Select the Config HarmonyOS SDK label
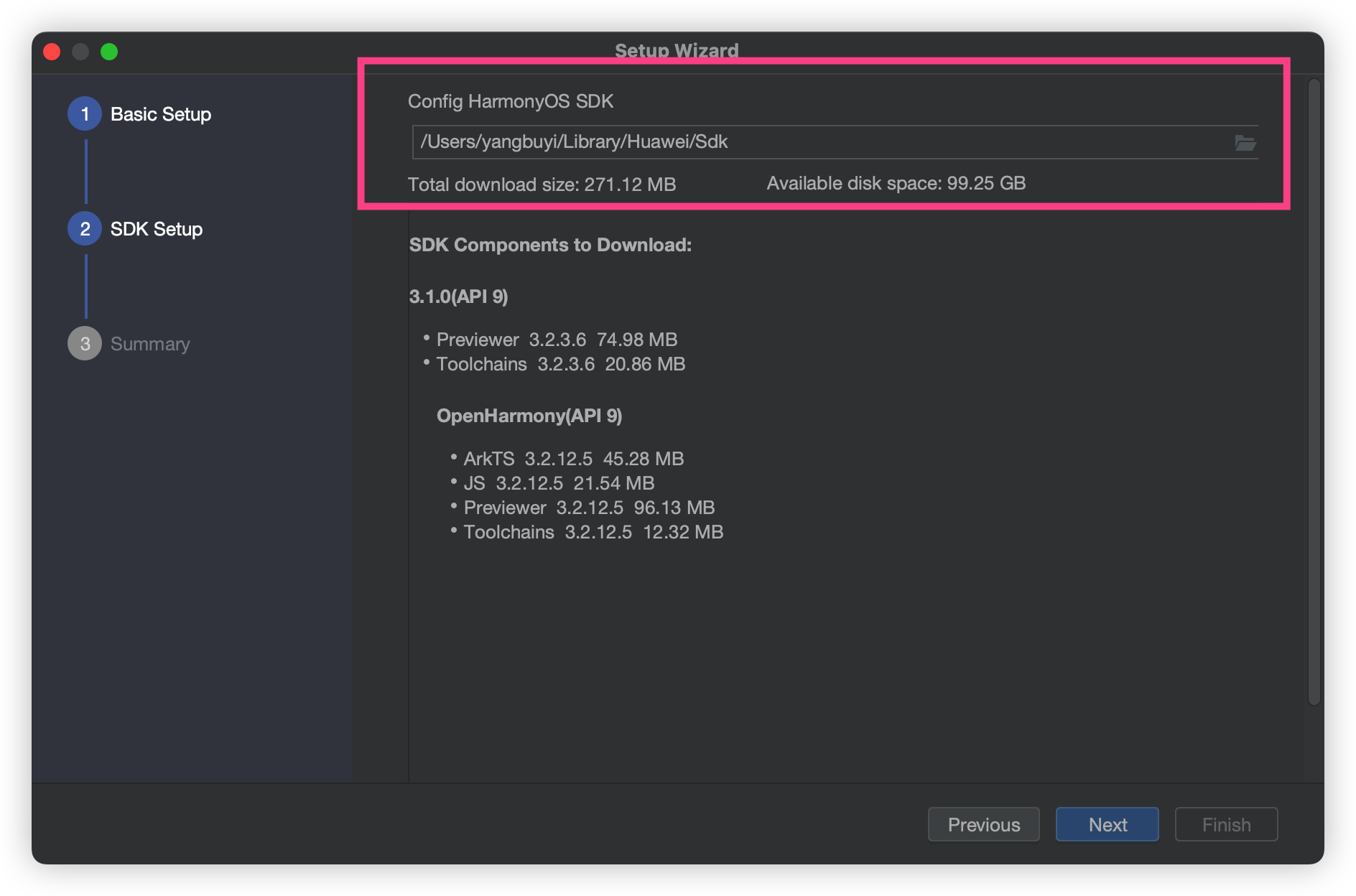 511,101
